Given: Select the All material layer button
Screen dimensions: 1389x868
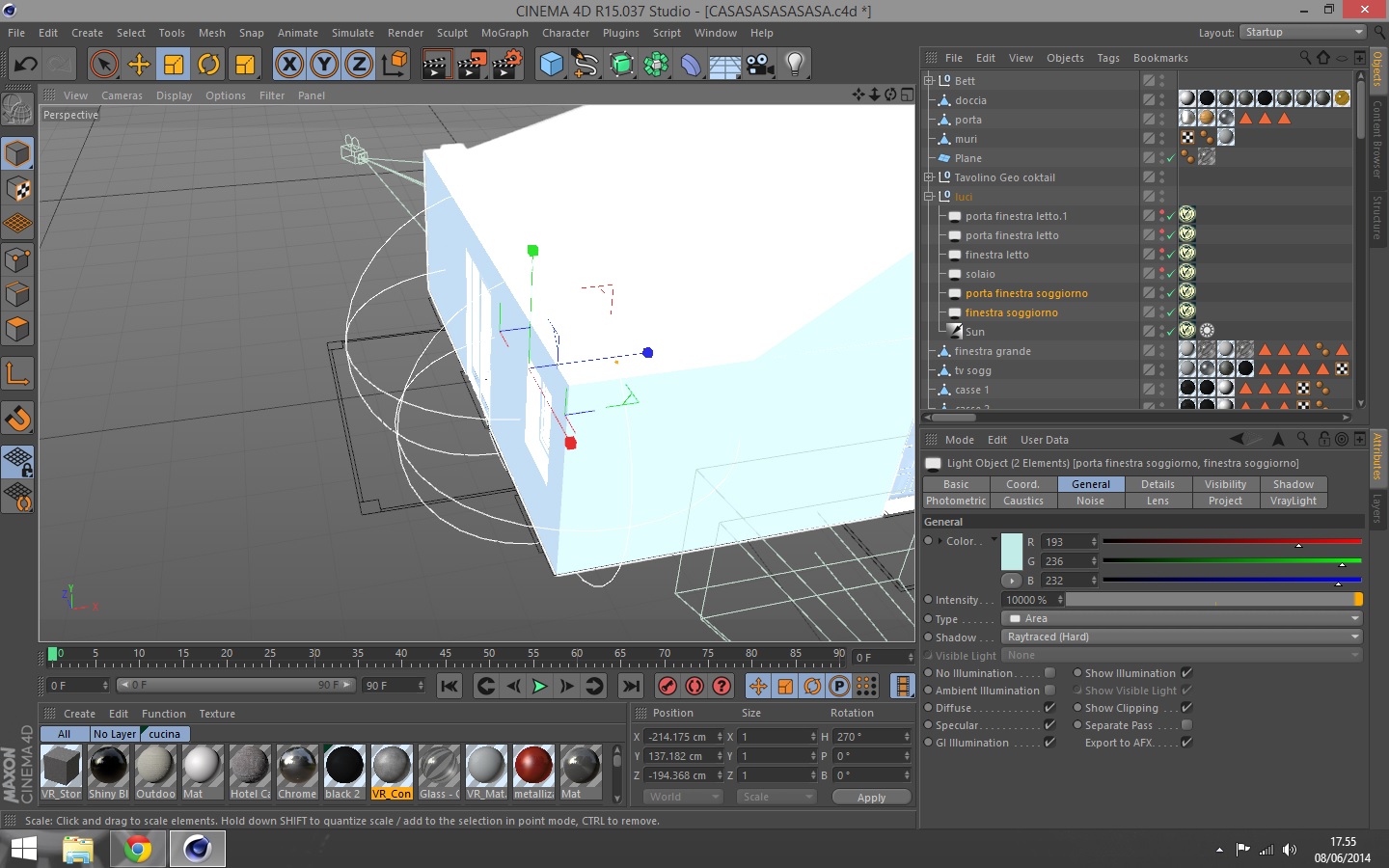Looking at the screenshot, I should click(x=64, y=734).
